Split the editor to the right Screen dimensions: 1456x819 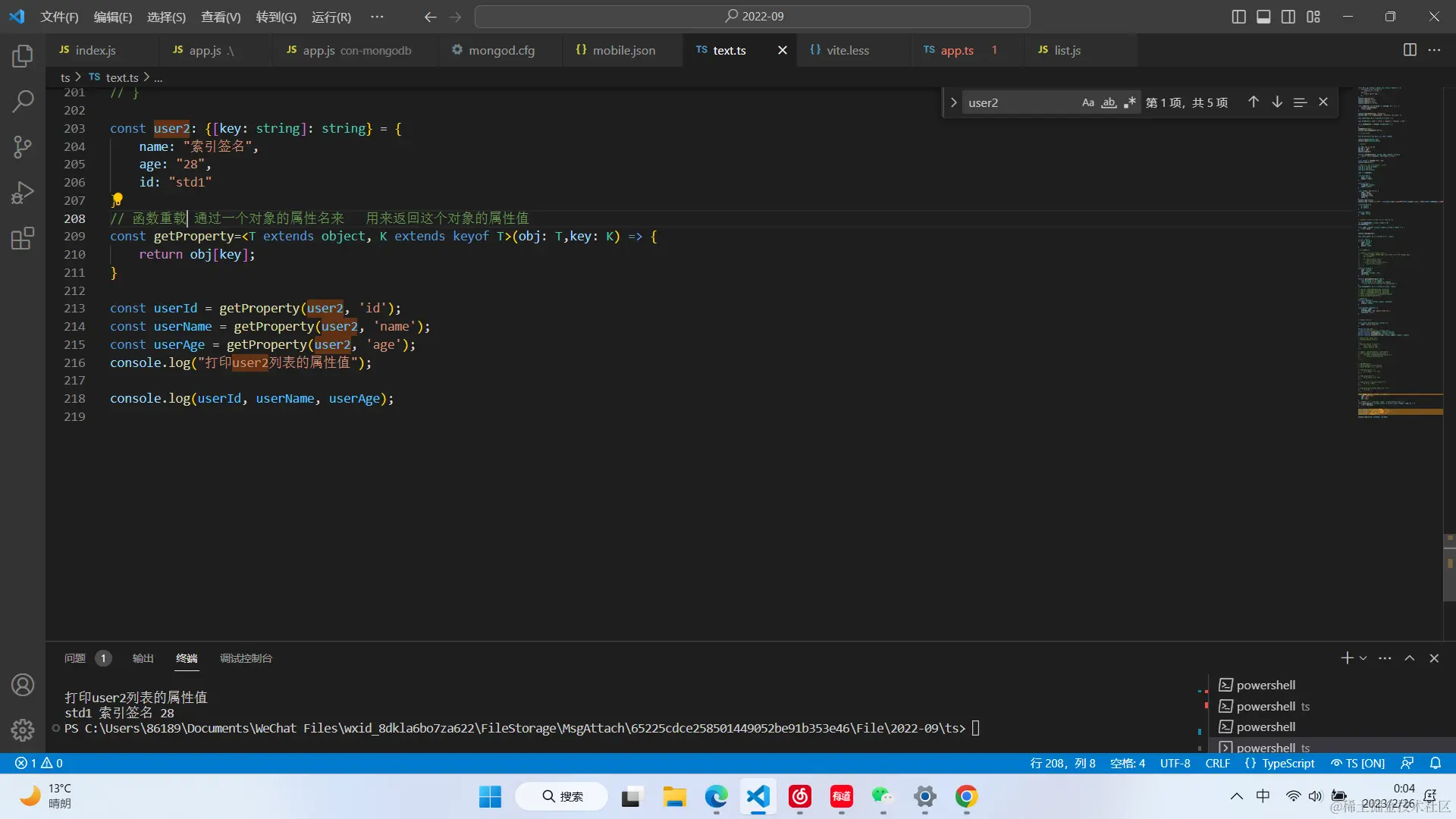click(1409, 50)
